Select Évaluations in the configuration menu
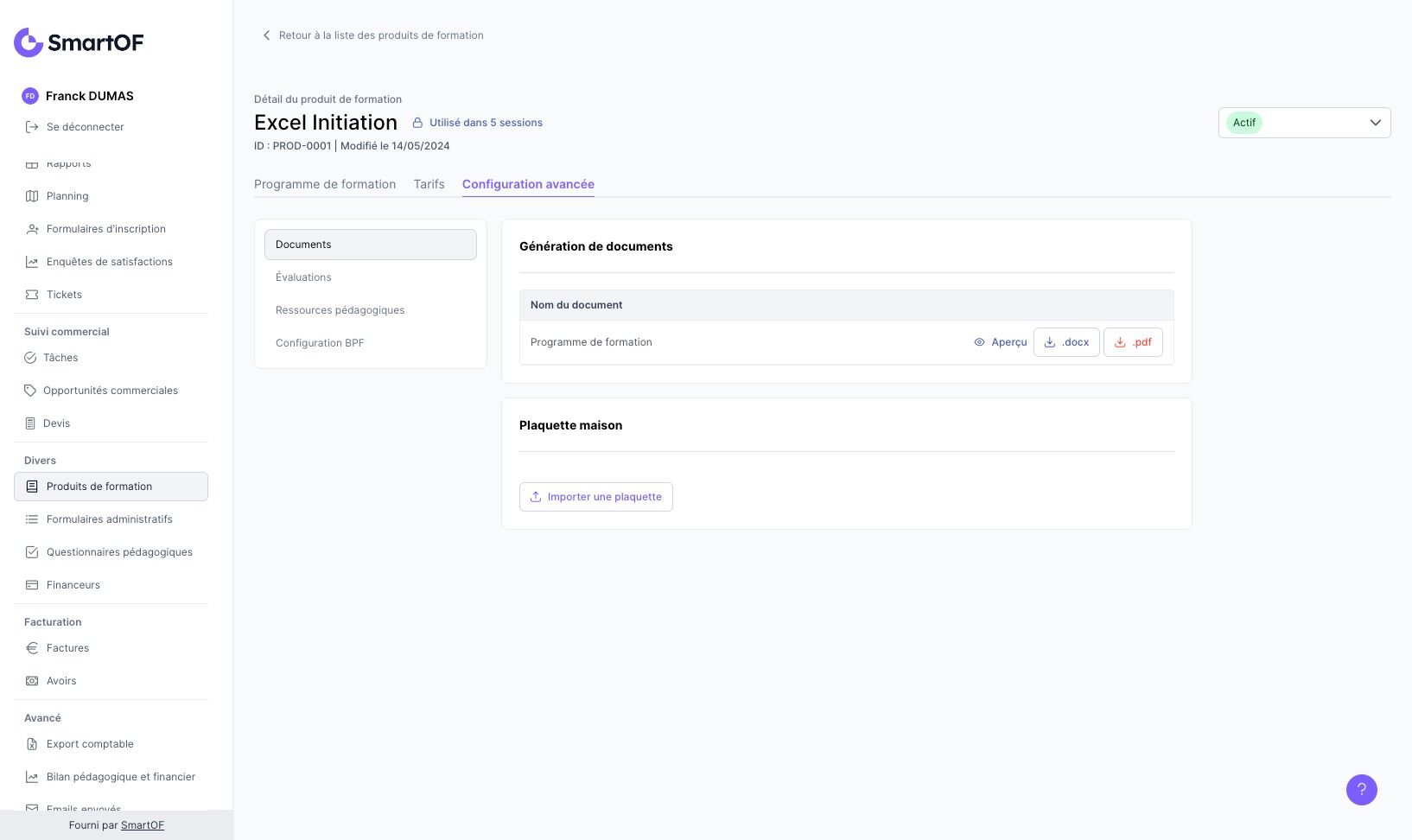The image size is (1412, 840). click(303, 277)
